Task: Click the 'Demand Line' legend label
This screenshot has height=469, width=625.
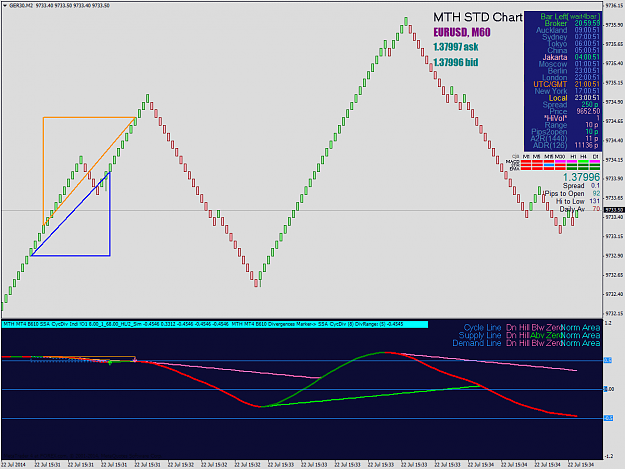Action: [x=477, y=343]
